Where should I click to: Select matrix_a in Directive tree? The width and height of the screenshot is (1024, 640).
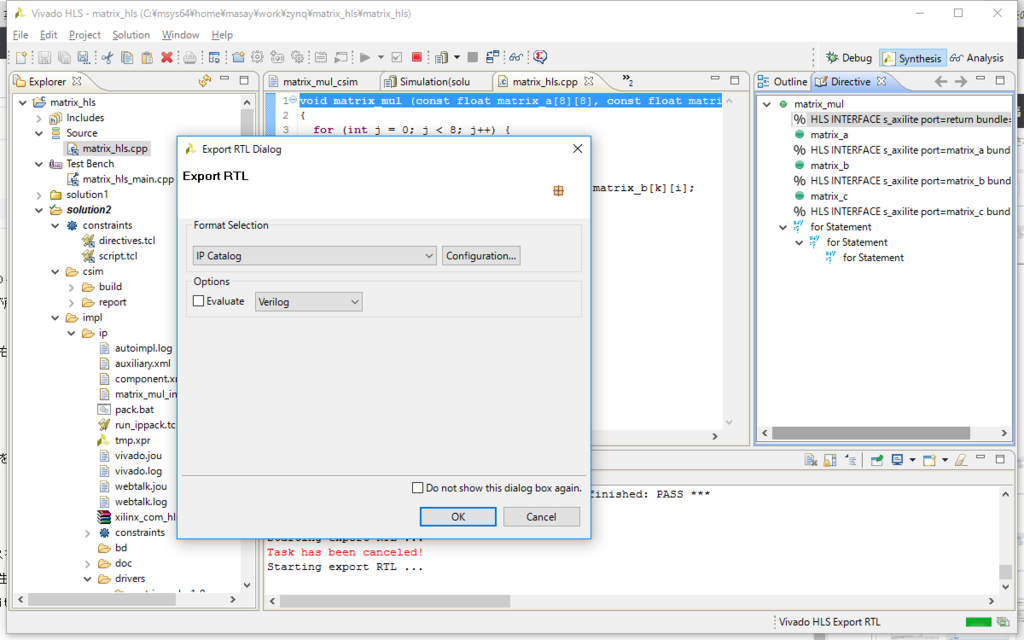pyautogui.click(x=829, y=135)
